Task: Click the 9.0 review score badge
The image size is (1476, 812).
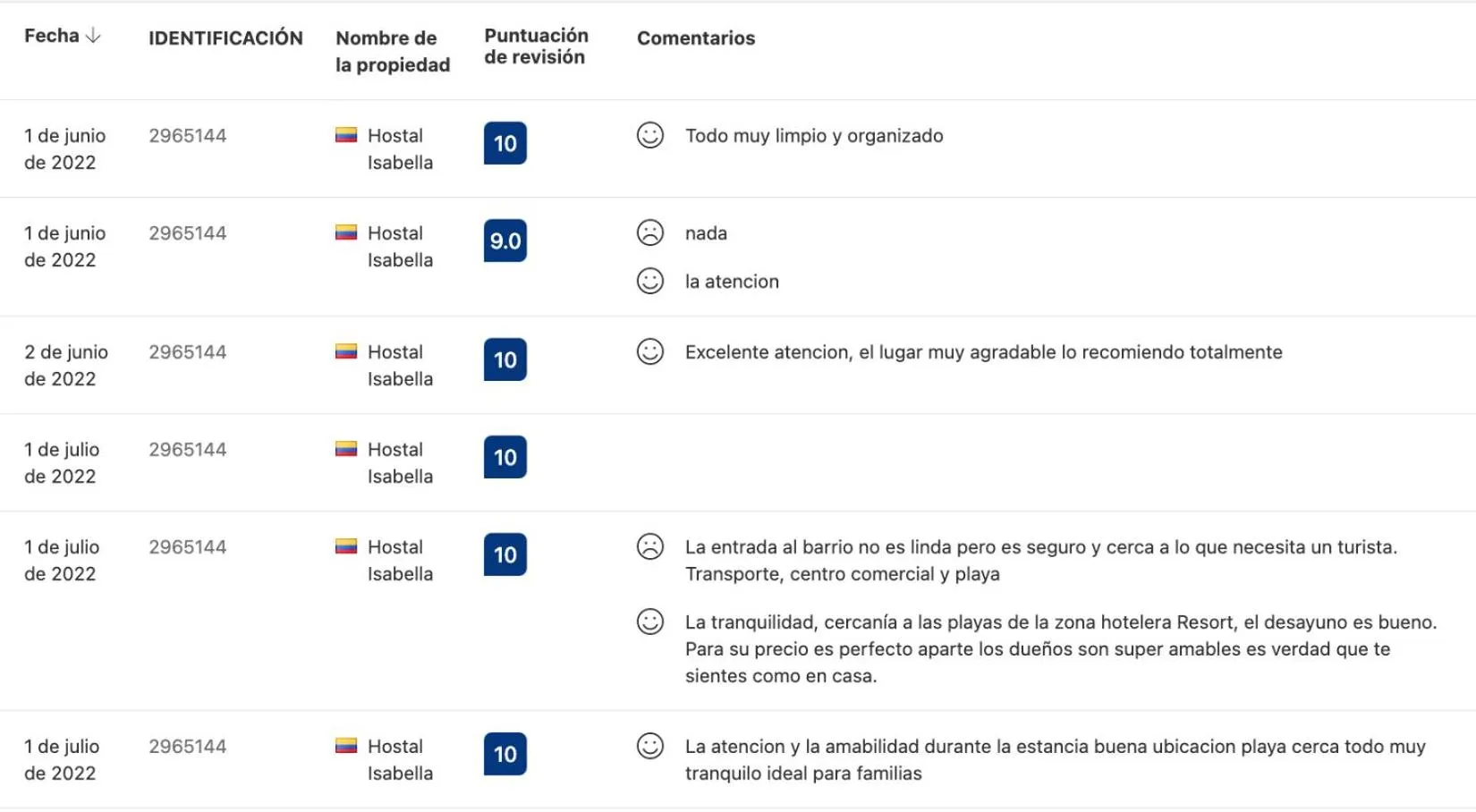Action: point(505,241)
